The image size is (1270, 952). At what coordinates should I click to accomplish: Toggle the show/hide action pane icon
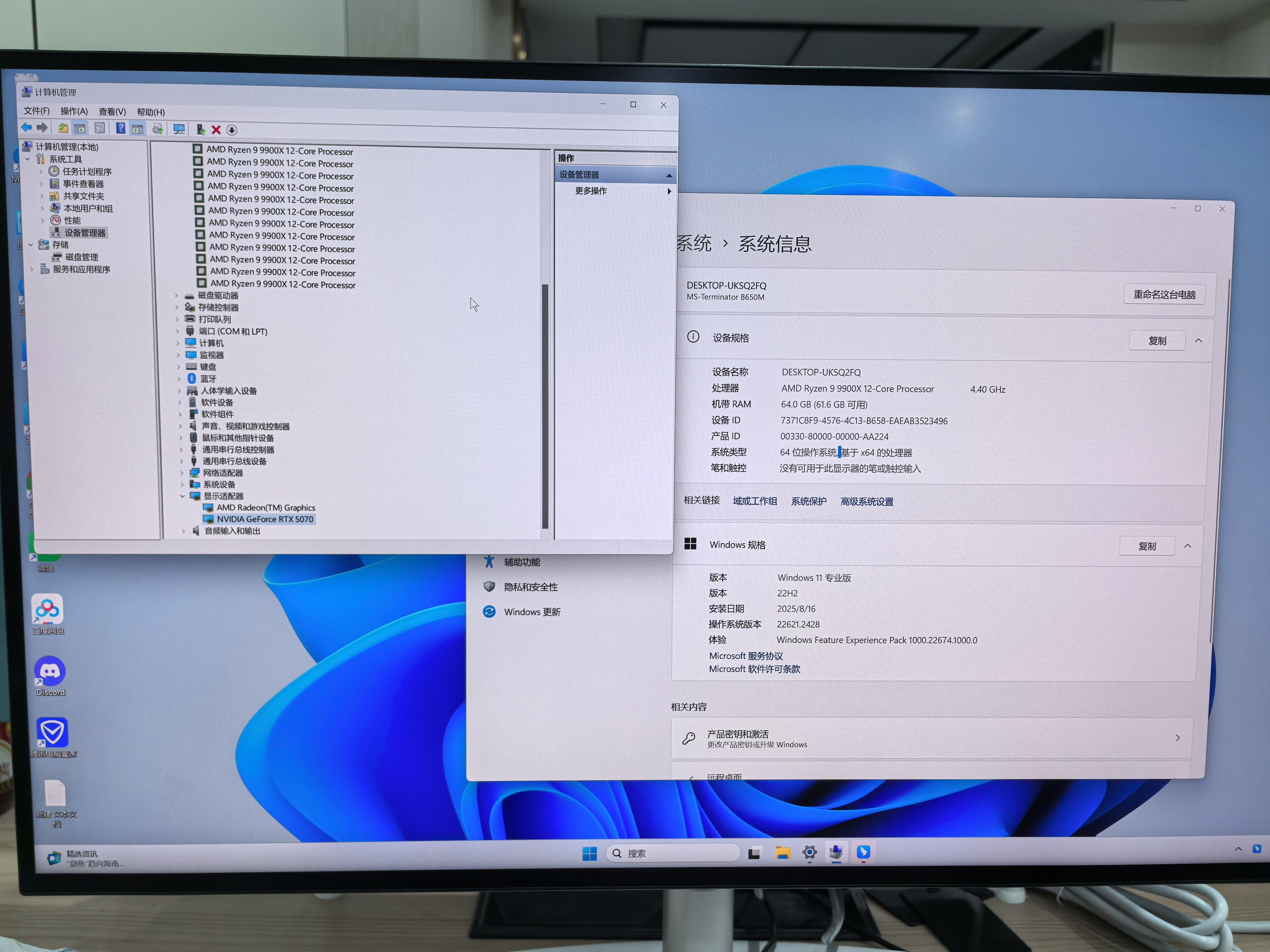pyautogui.click(x=138, y=129)
